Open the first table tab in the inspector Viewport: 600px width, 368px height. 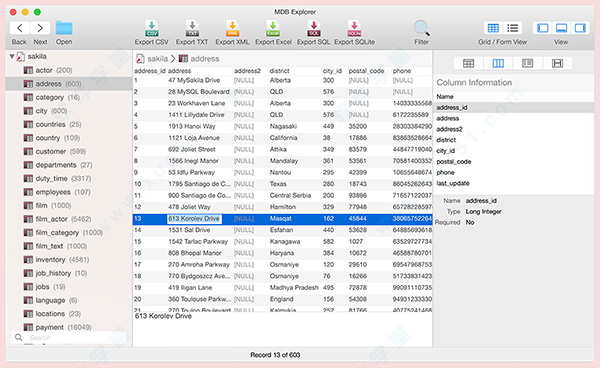tap(468, 63)
